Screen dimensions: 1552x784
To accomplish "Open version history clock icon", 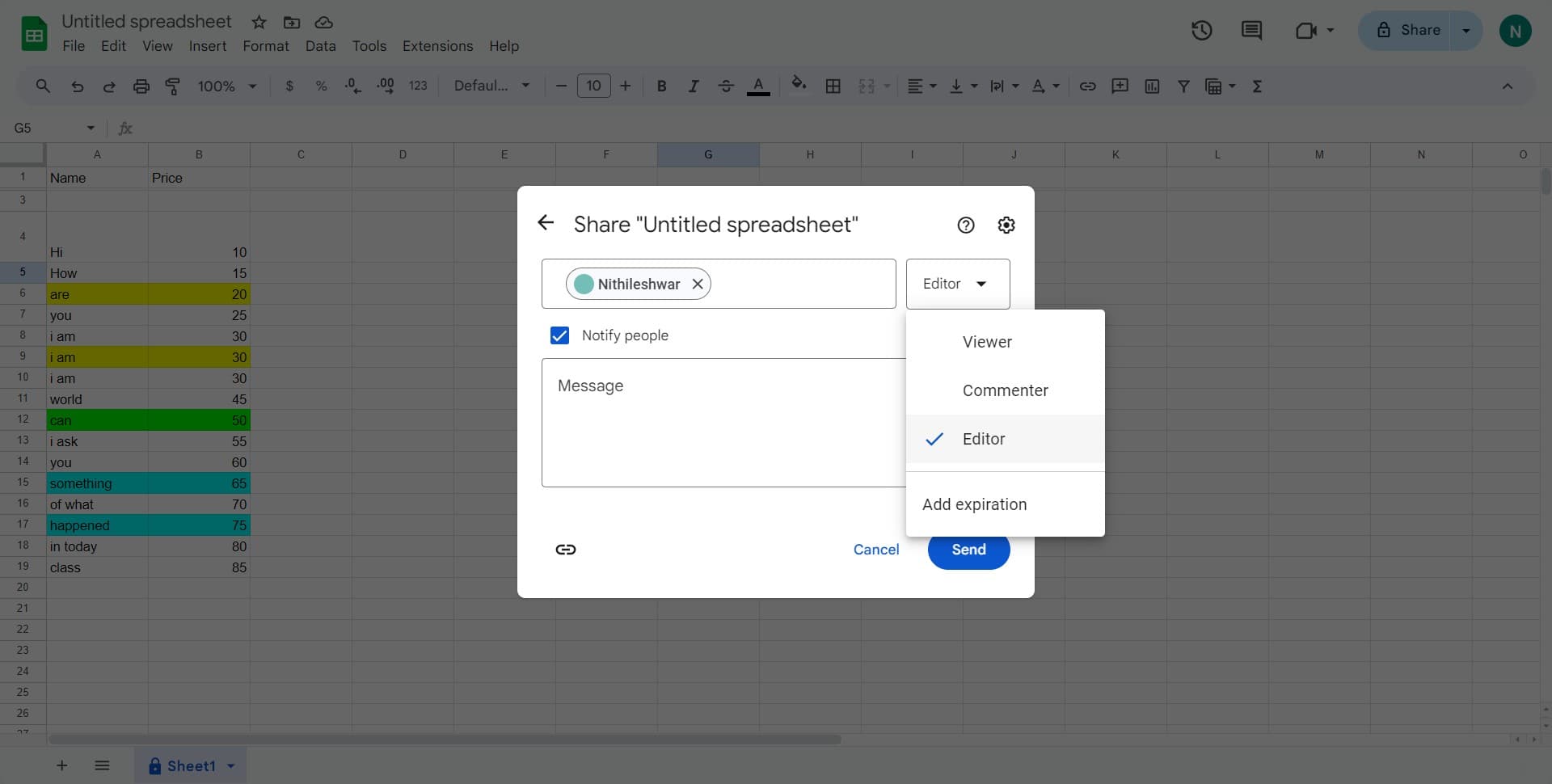I will point(1201,31).
